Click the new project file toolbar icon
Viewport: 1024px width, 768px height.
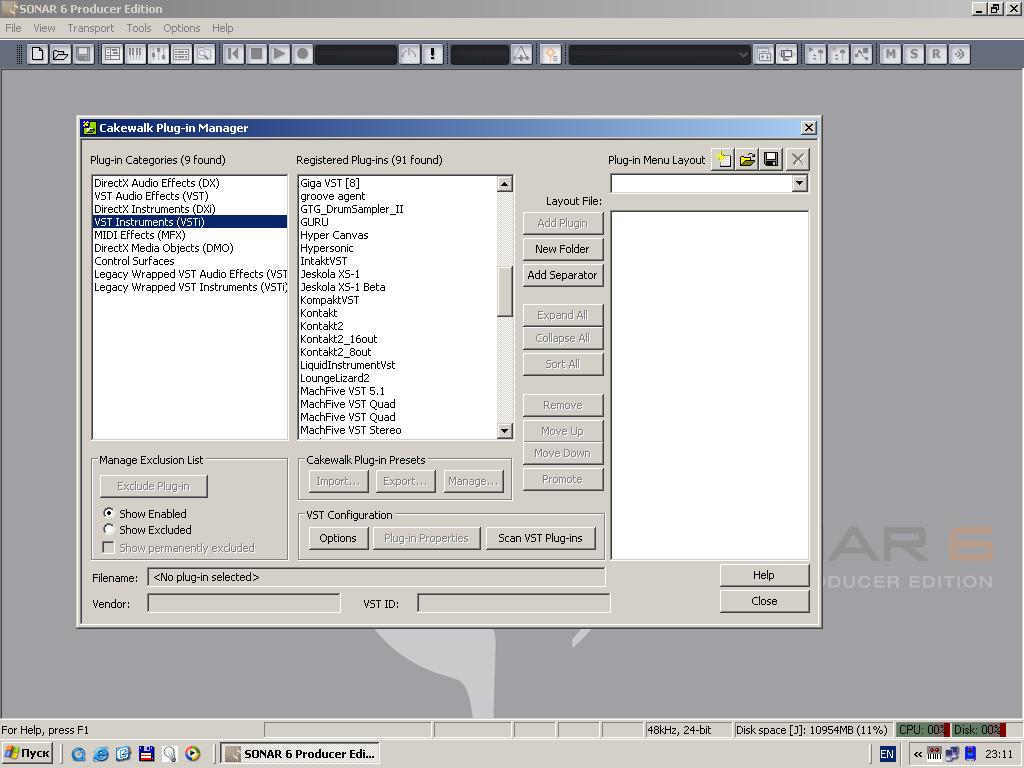(x=37, y=54)
